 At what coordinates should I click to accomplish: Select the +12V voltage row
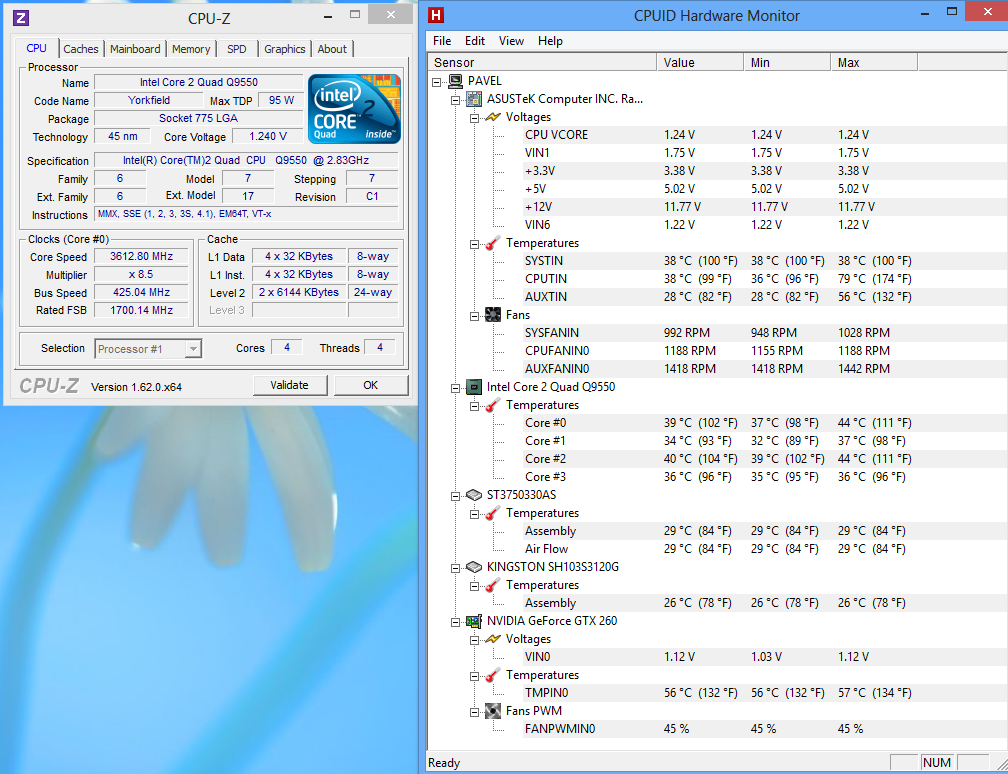[x=764, y=207]
